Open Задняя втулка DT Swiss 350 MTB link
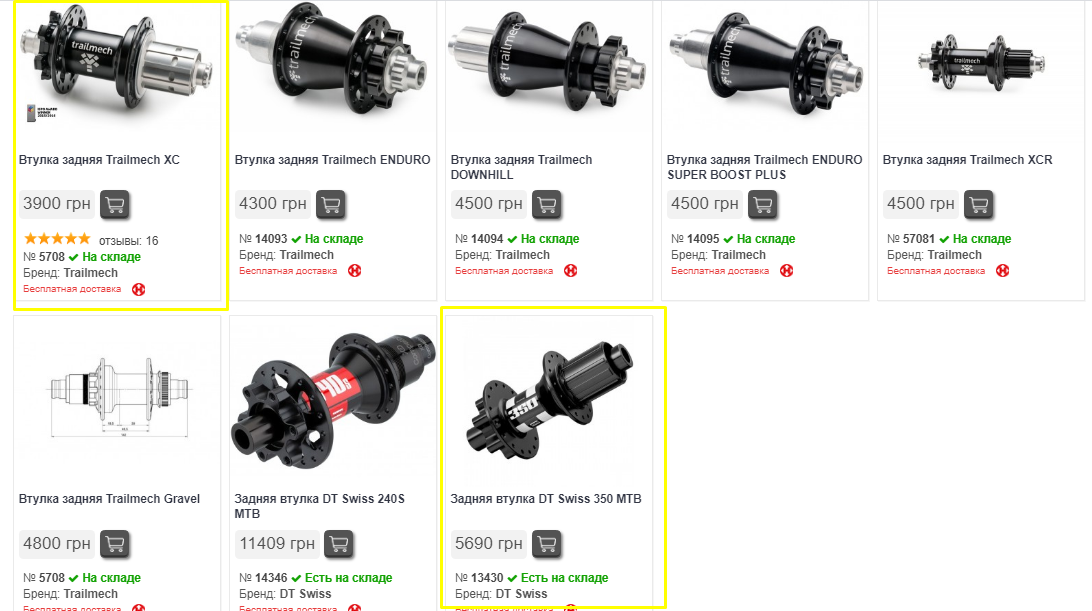The height and width of the screenshot is (611, 1092). click(x=546, y=499)
